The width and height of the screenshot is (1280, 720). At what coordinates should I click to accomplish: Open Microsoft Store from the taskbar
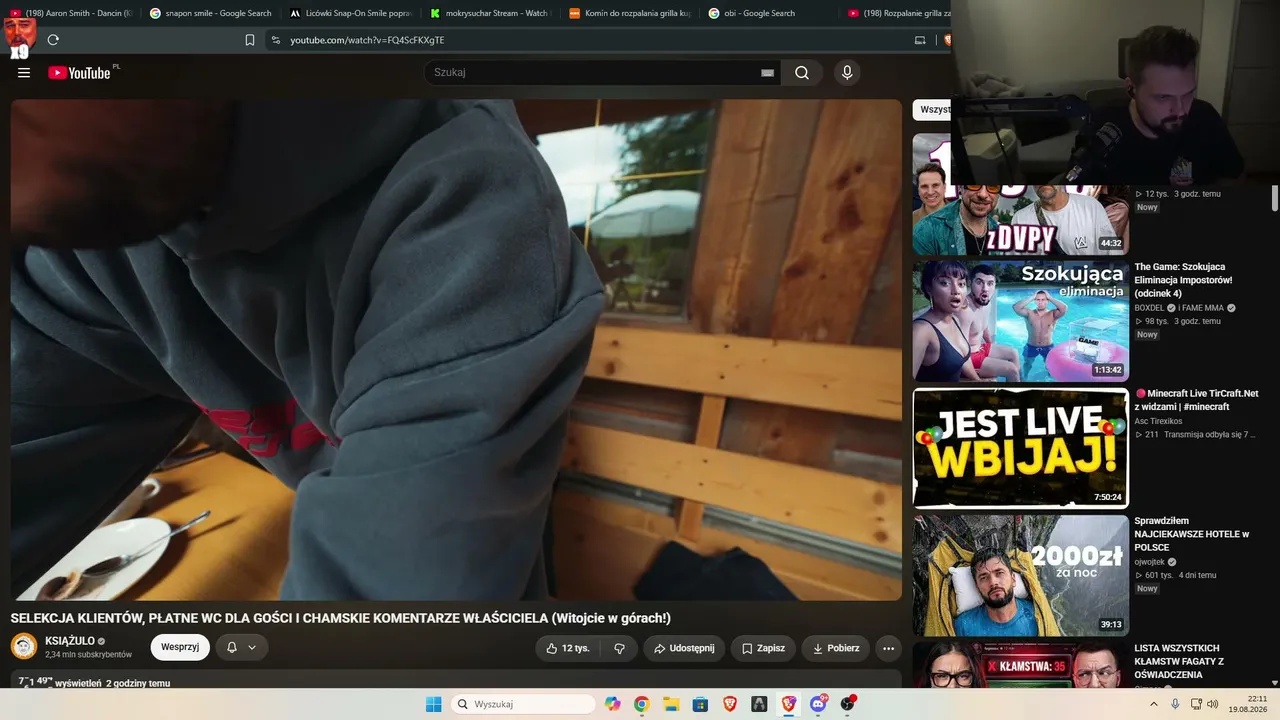[x=700, y=704]
